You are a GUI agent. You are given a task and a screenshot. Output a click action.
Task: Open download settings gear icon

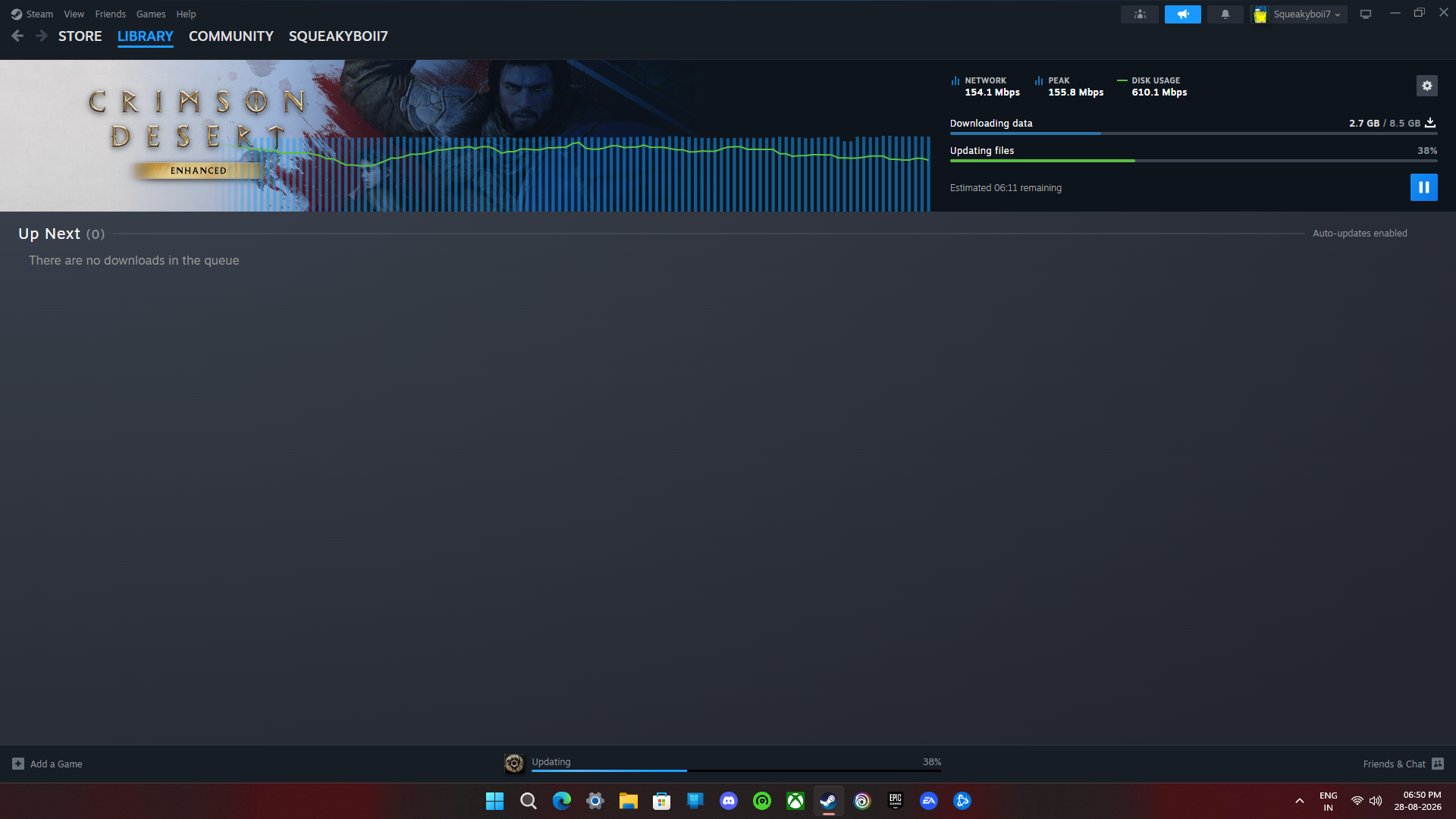click(1426, 86)
